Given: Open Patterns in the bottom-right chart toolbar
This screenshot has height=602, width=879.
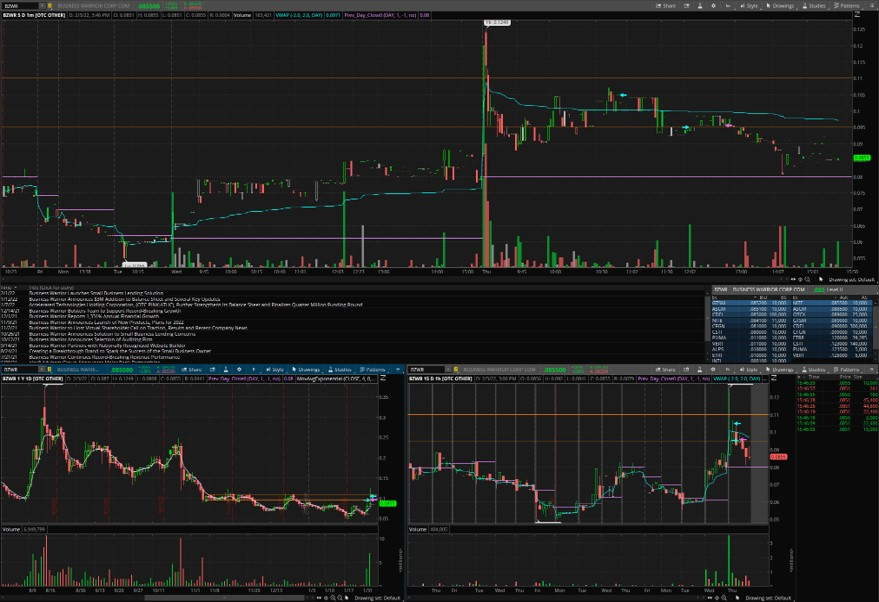Looking at the screenshot, I should (x=847, y=370).
